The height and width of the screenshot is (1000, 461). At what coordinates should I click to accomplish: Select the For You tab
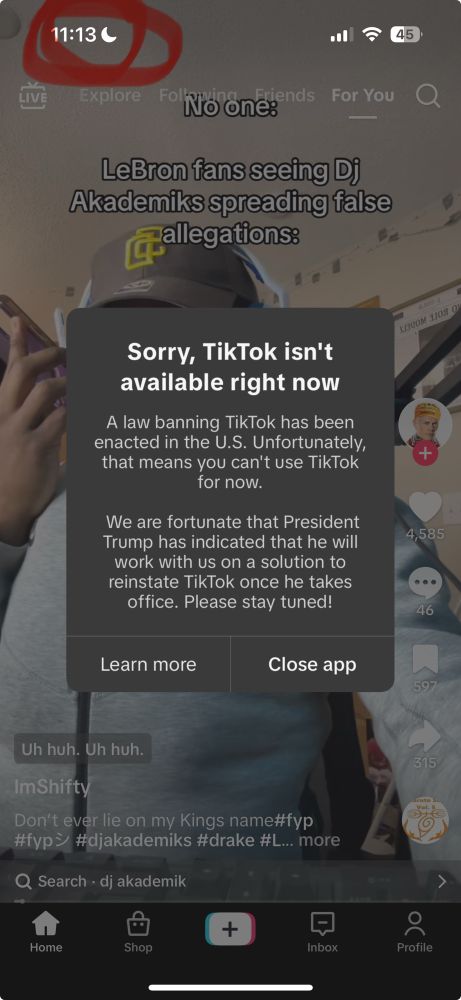point(363,96)
